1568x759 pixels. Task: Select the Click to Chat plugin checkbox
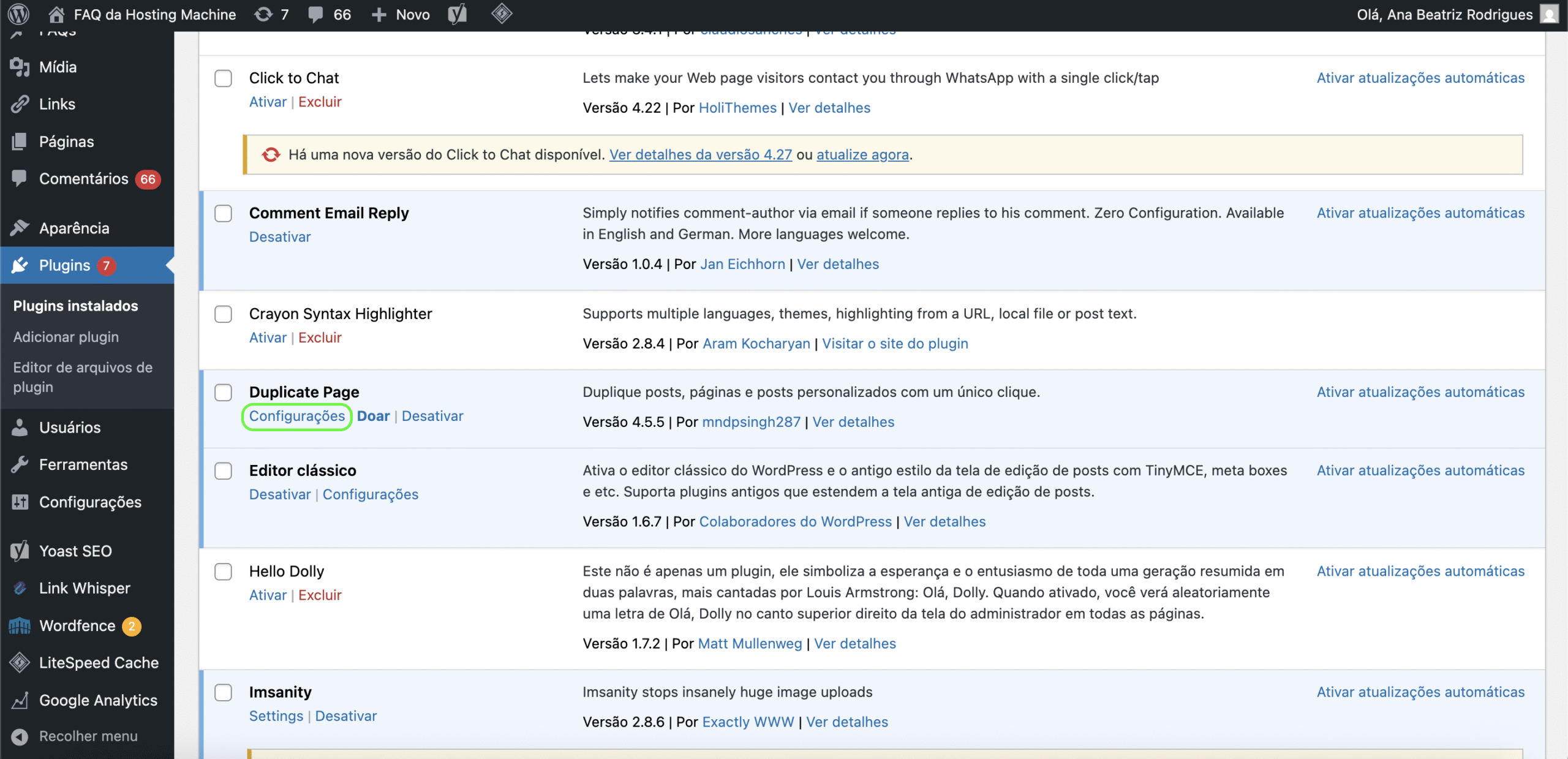coord(224,78)
